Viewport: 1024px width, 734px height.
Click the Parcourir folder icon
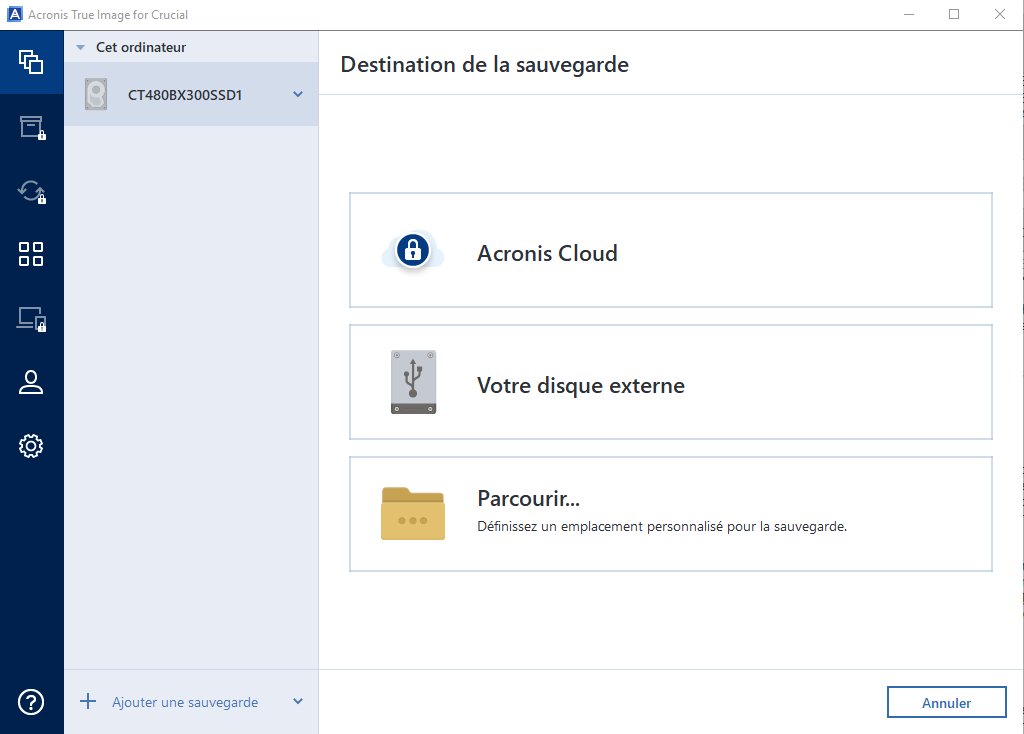coord(412,514)
